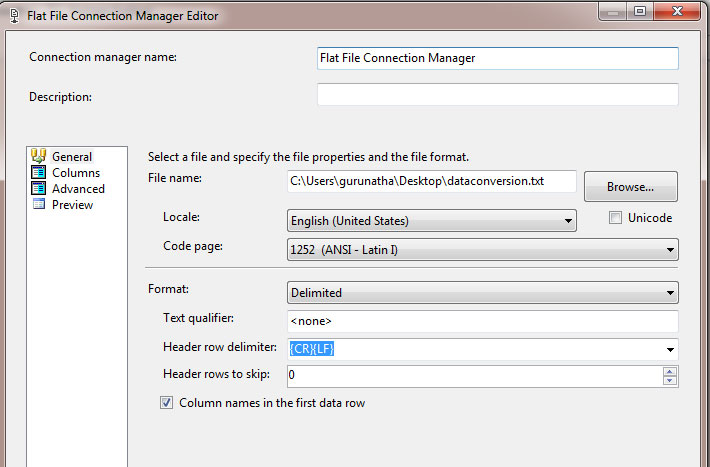
Task: Open the Columns page icon
Action: coord(38,172)
